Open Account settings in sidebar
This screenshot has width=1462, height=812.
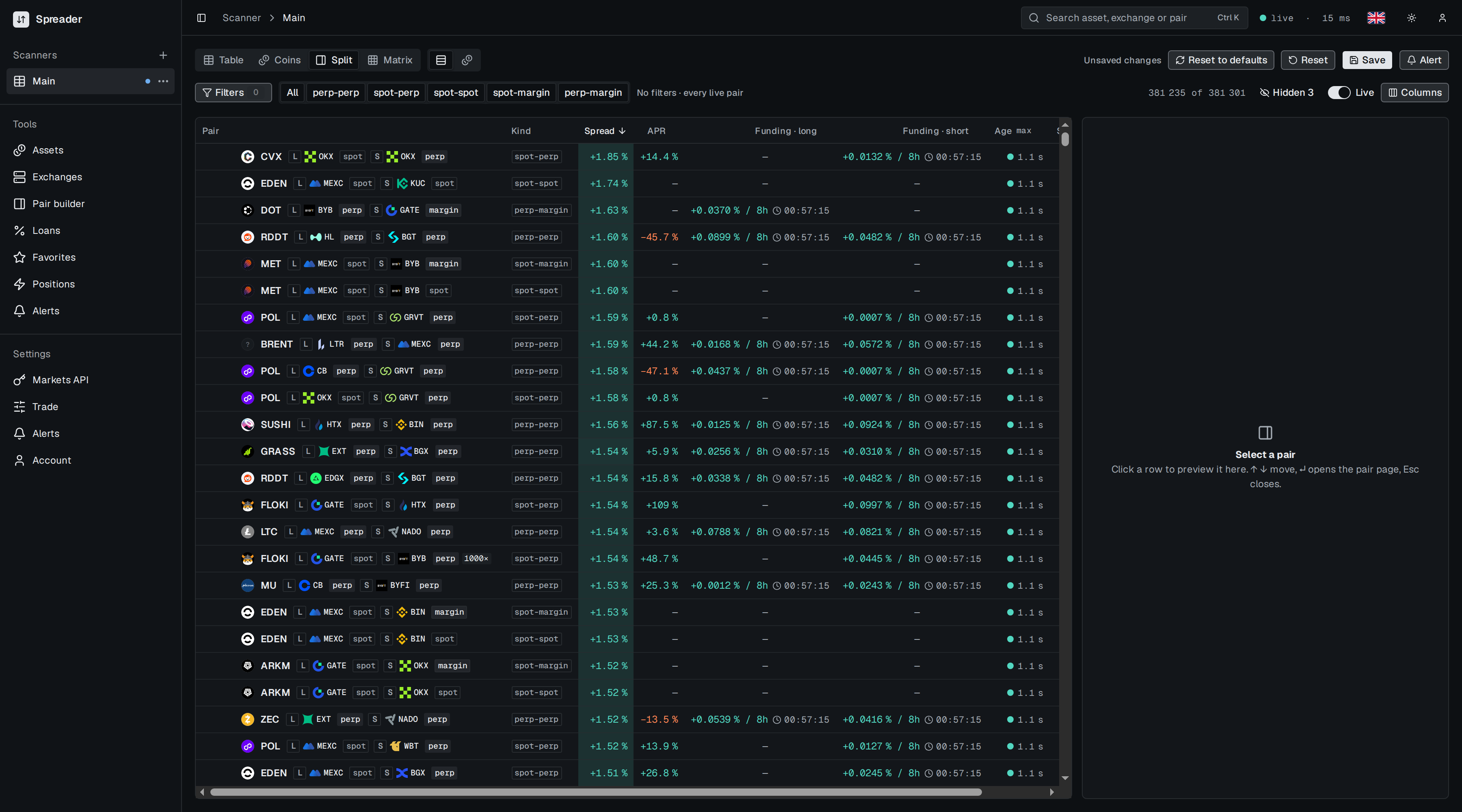[91, 460]
